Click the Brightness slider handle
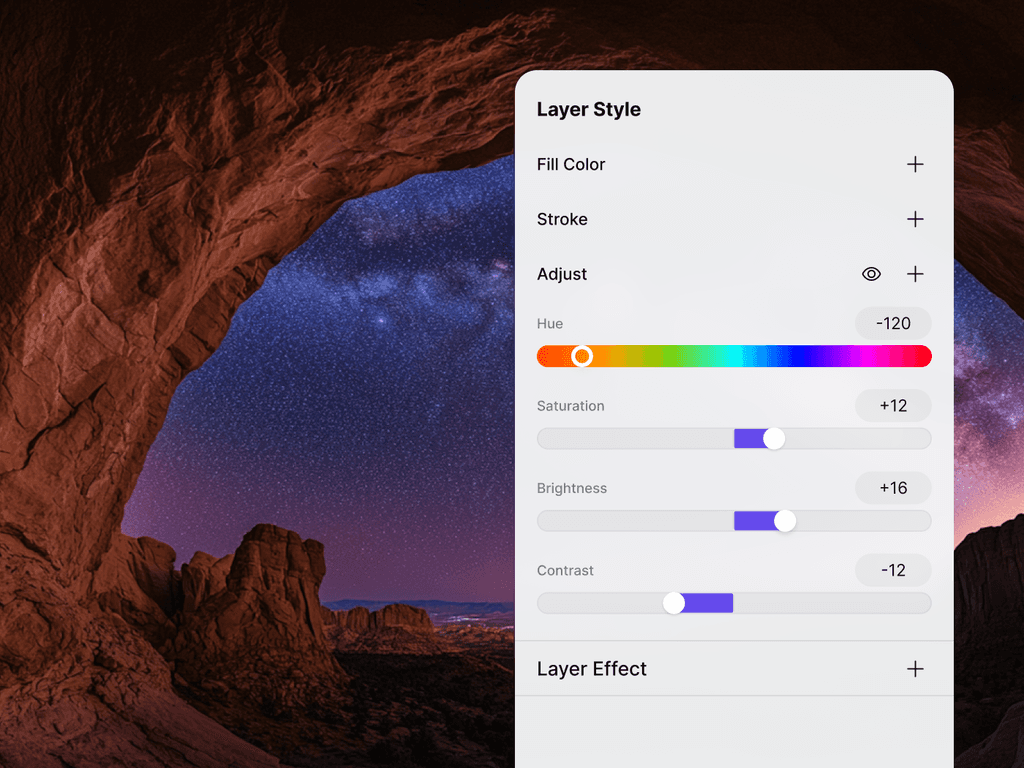This screenshot has height=768, width=1024. coord(786,520)
